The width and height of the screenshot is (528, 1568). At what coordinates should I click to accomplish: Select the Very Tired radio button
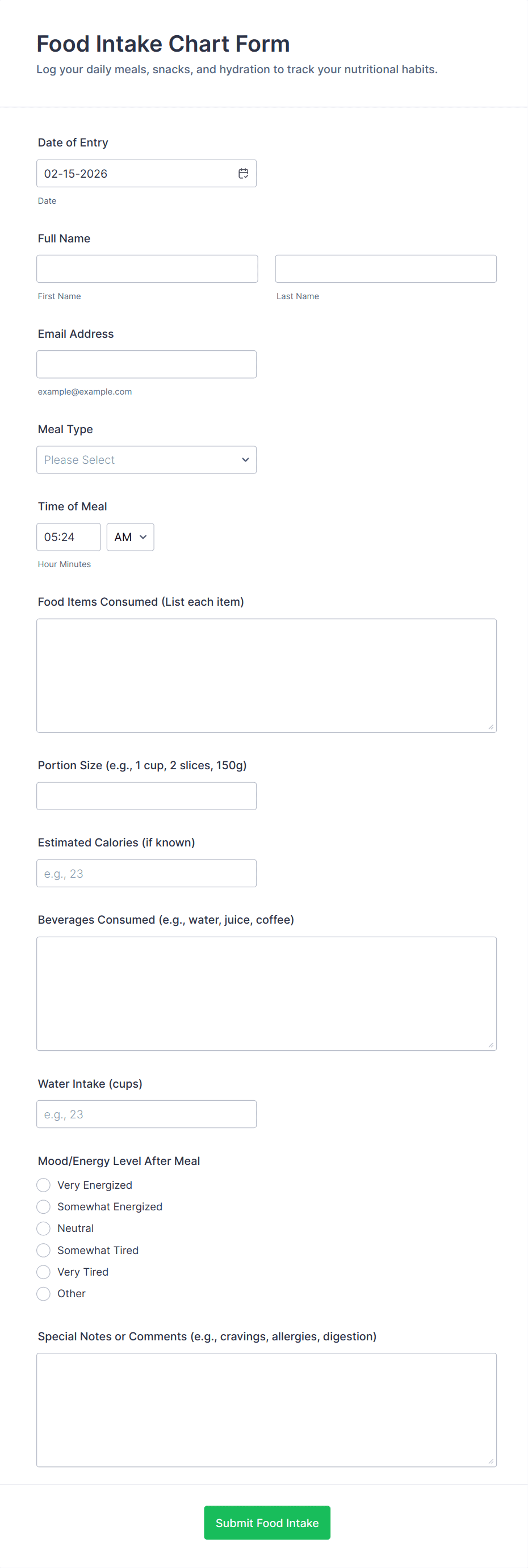point(43,1272)
